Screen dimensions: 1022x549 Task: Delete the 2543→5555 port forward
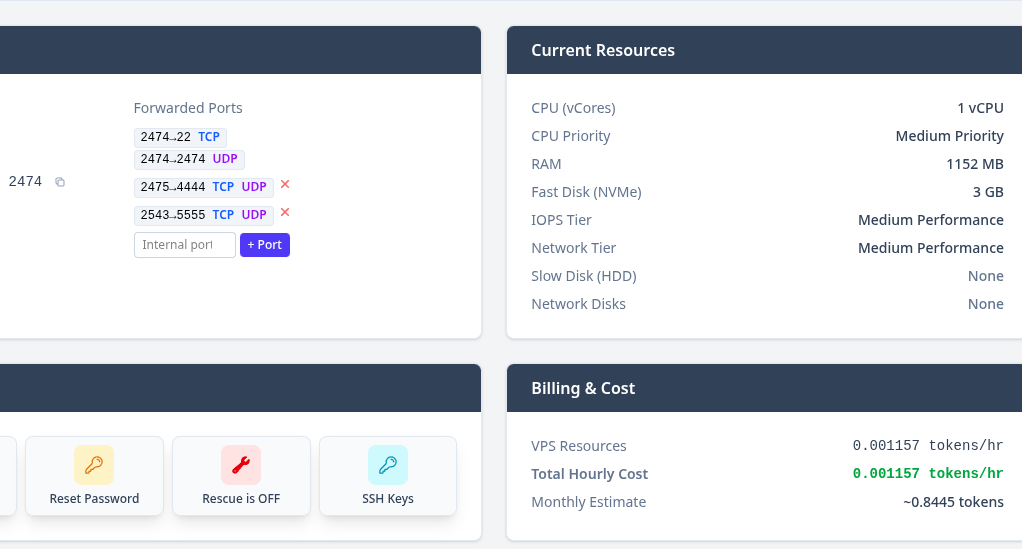(285, 213)
